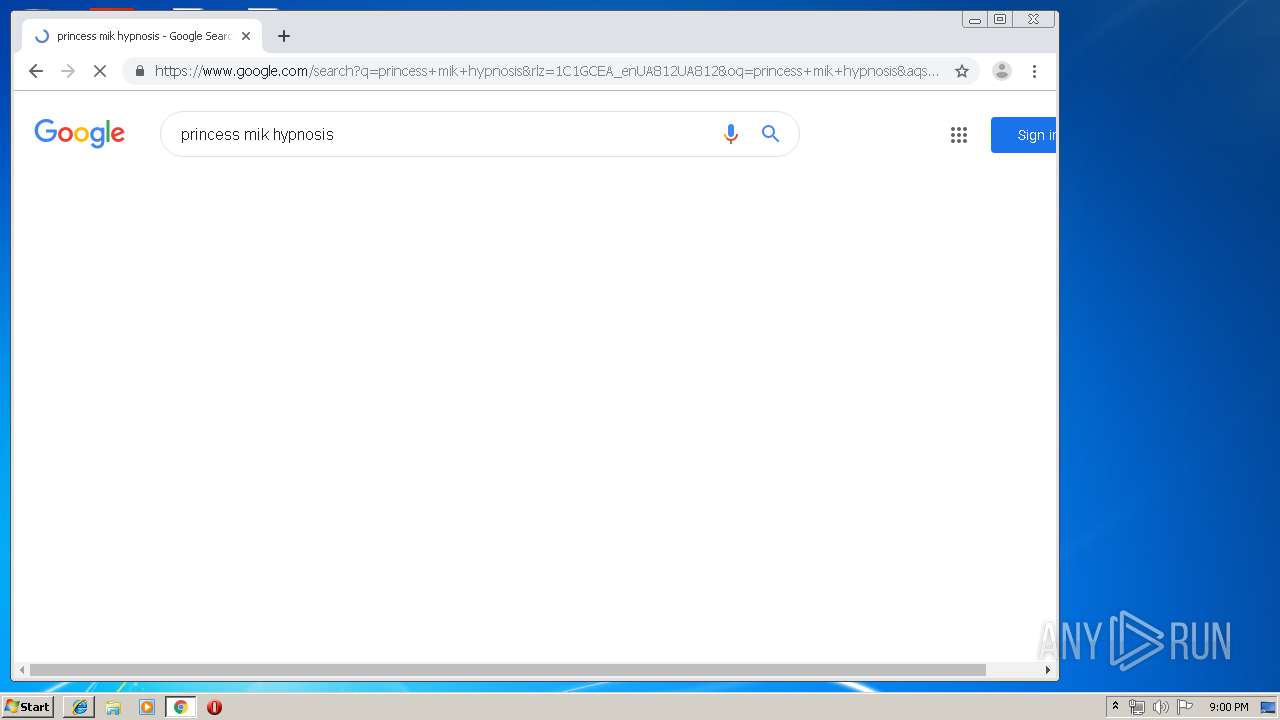Go back with the browser back arrow

pos(36,71)
